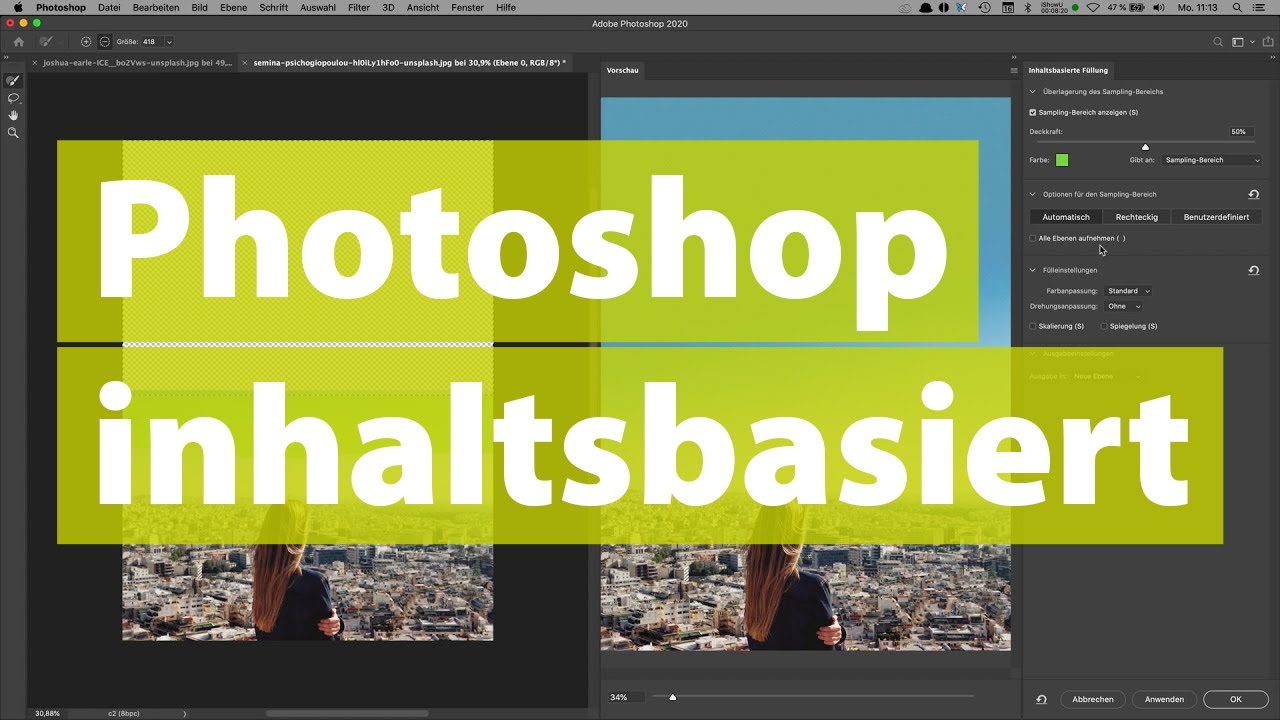Open the Ebene menu
Screen dimensions: 1280x720
[x=234, y=8]
